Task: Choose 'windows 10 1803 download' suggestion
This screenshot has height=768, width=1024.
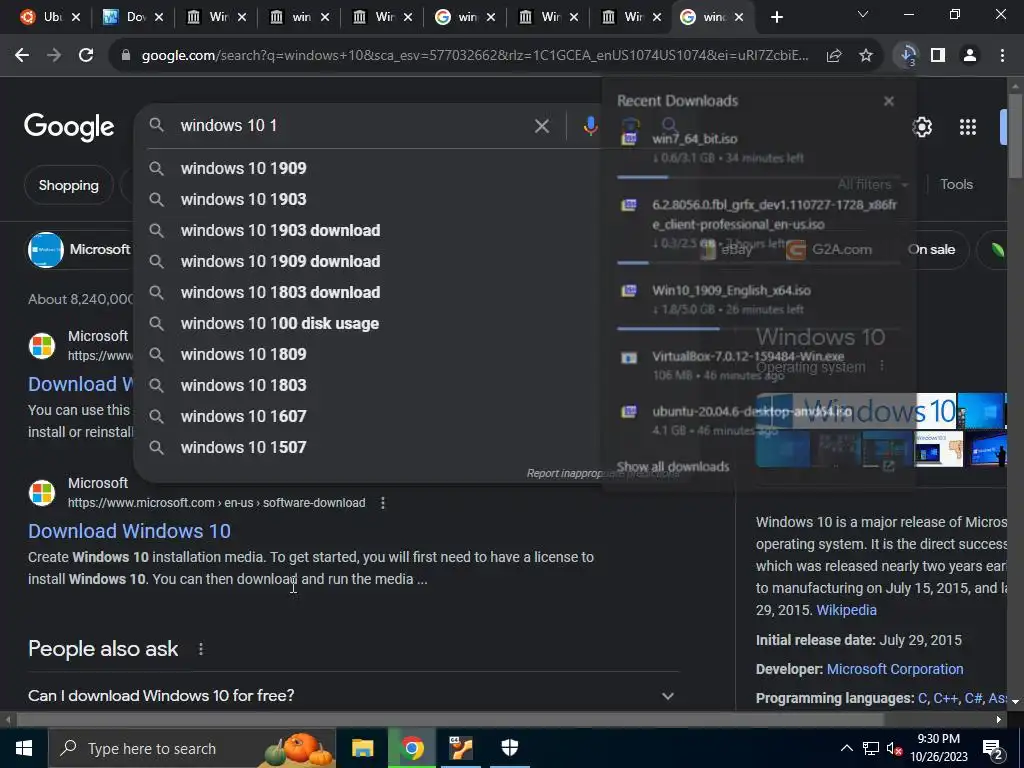Action: [x=280, y=293]
